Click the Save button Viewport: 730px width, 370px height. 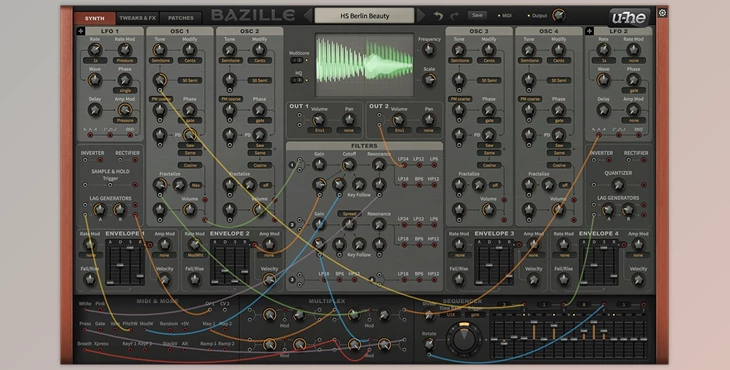coord(477,15)
